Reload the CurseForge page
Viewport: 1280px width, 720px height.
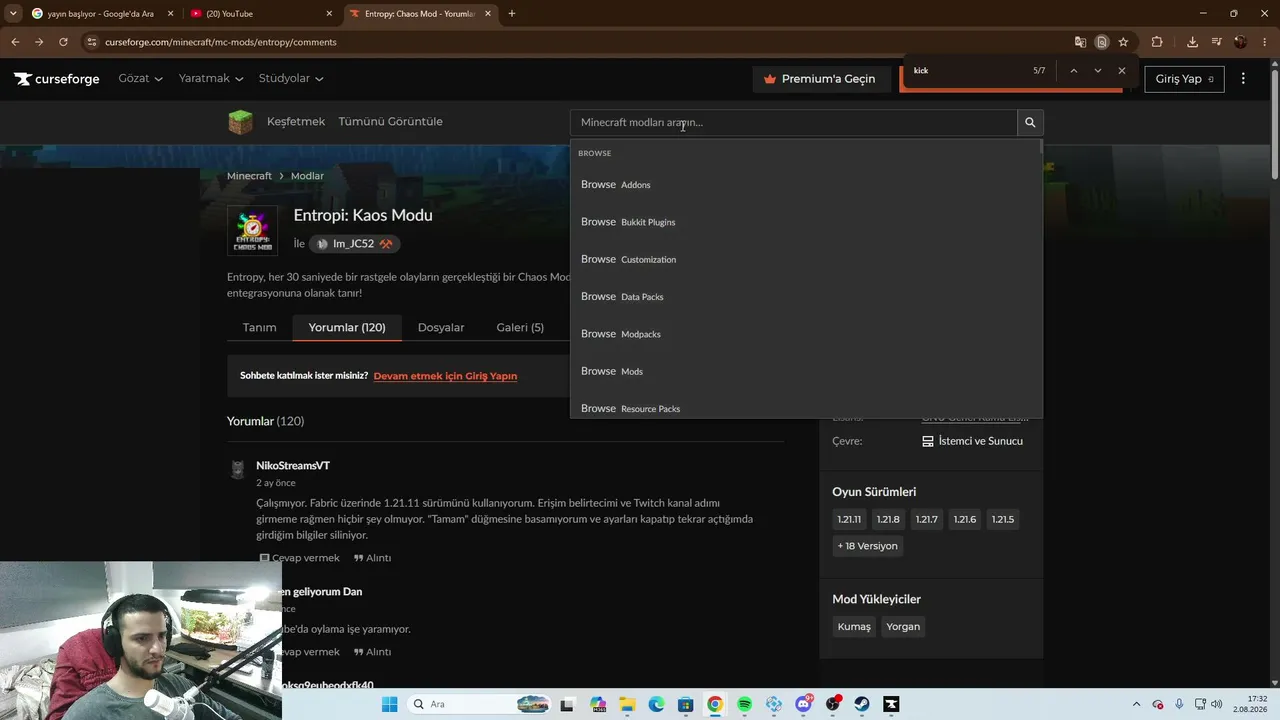click(x=63, y=42)
